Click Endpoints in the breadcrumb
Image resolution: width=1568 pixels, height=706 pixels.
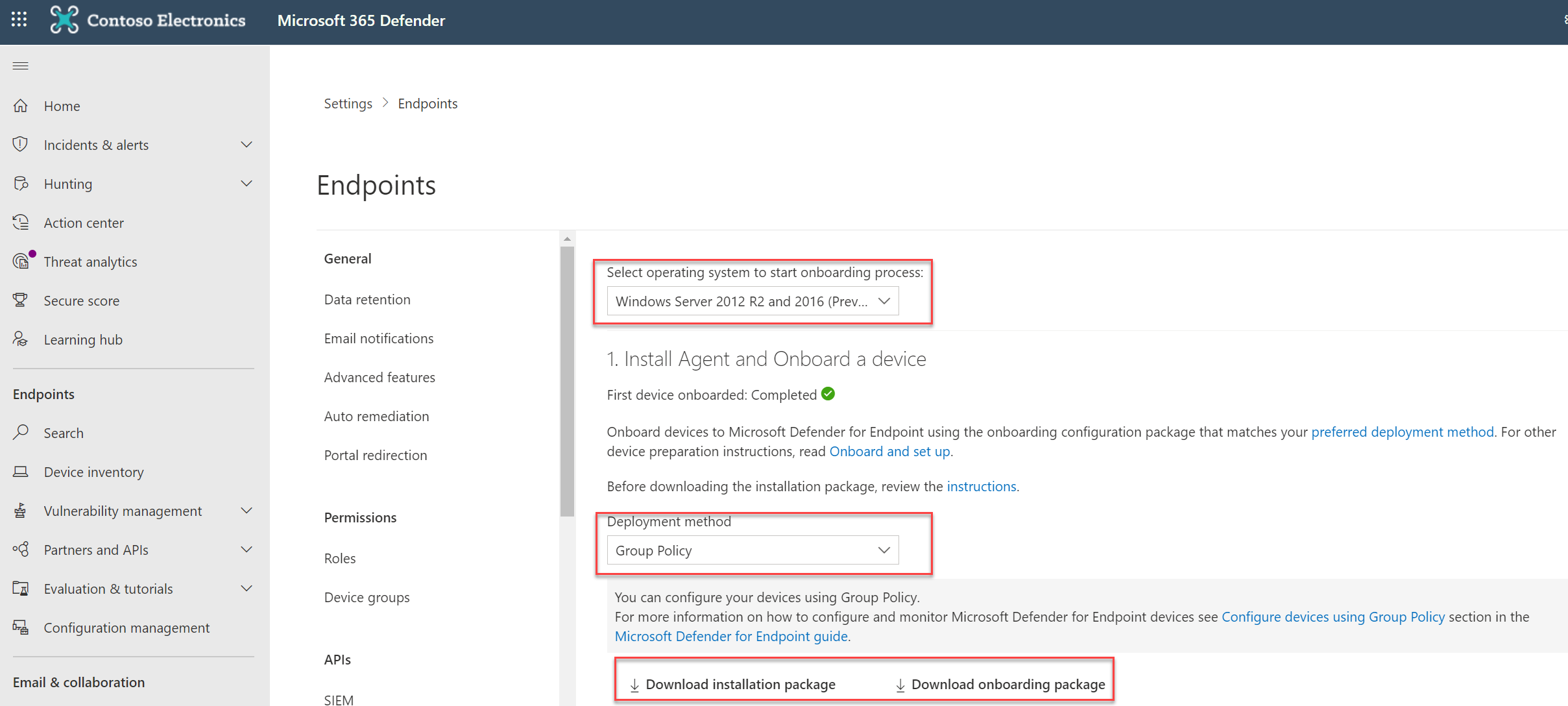[428, 103]
